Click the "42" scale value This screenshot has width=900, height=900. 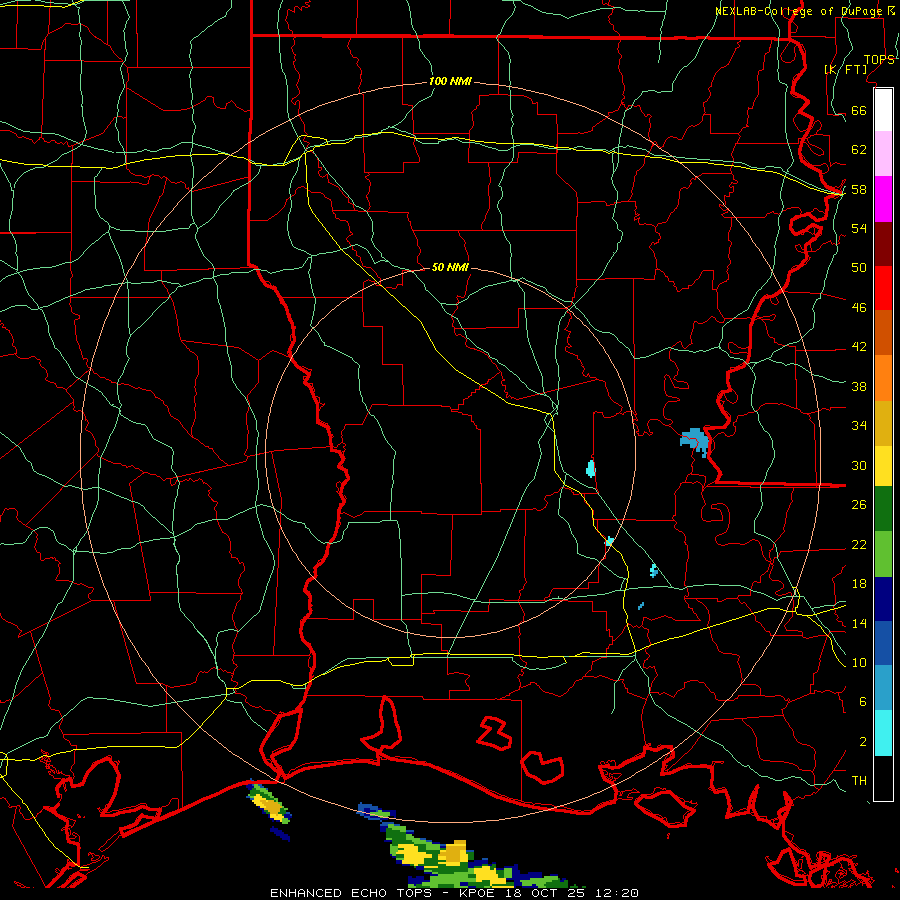(x=859, y=347)
